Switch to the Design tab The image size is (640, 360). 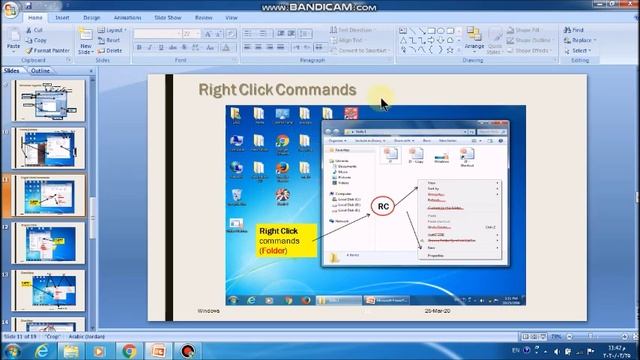tap(91, 18)
